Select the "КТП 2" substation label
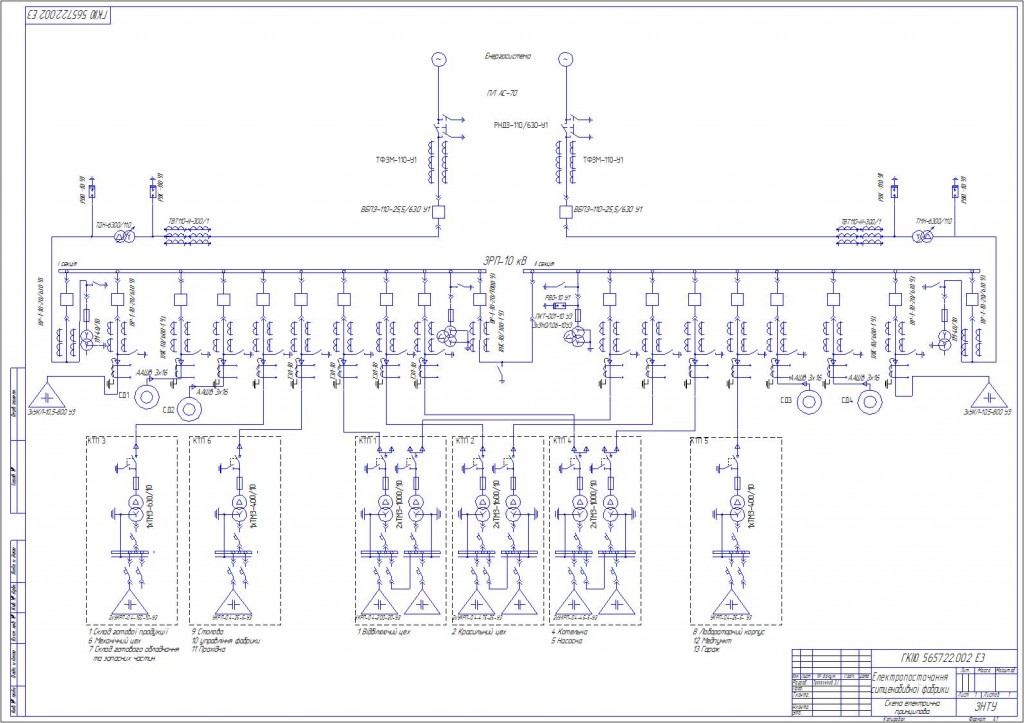This screenshot has height=723, width=1024. (x=465, y=442)
